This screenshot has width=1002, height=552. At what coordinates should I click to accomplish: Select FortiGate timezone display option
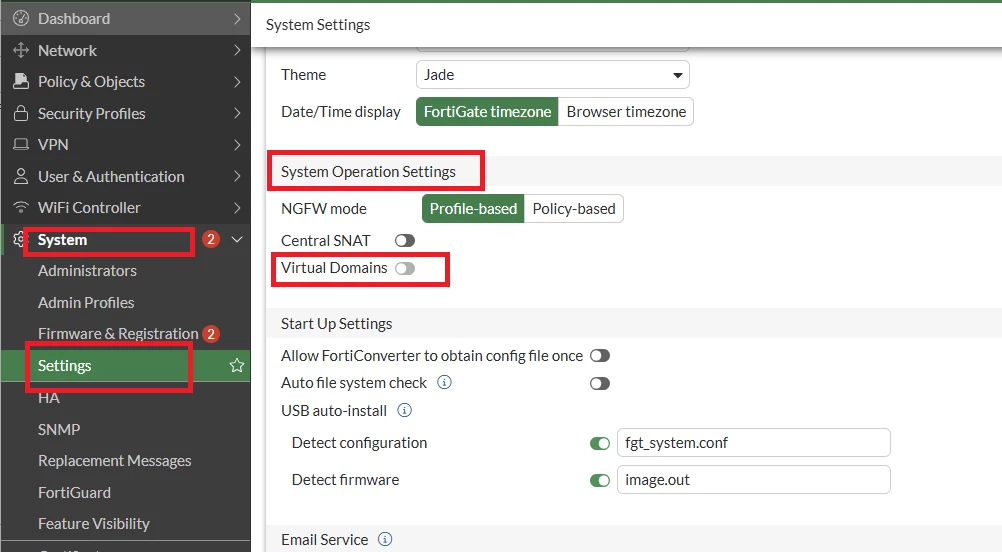click(x=487, y=112)
